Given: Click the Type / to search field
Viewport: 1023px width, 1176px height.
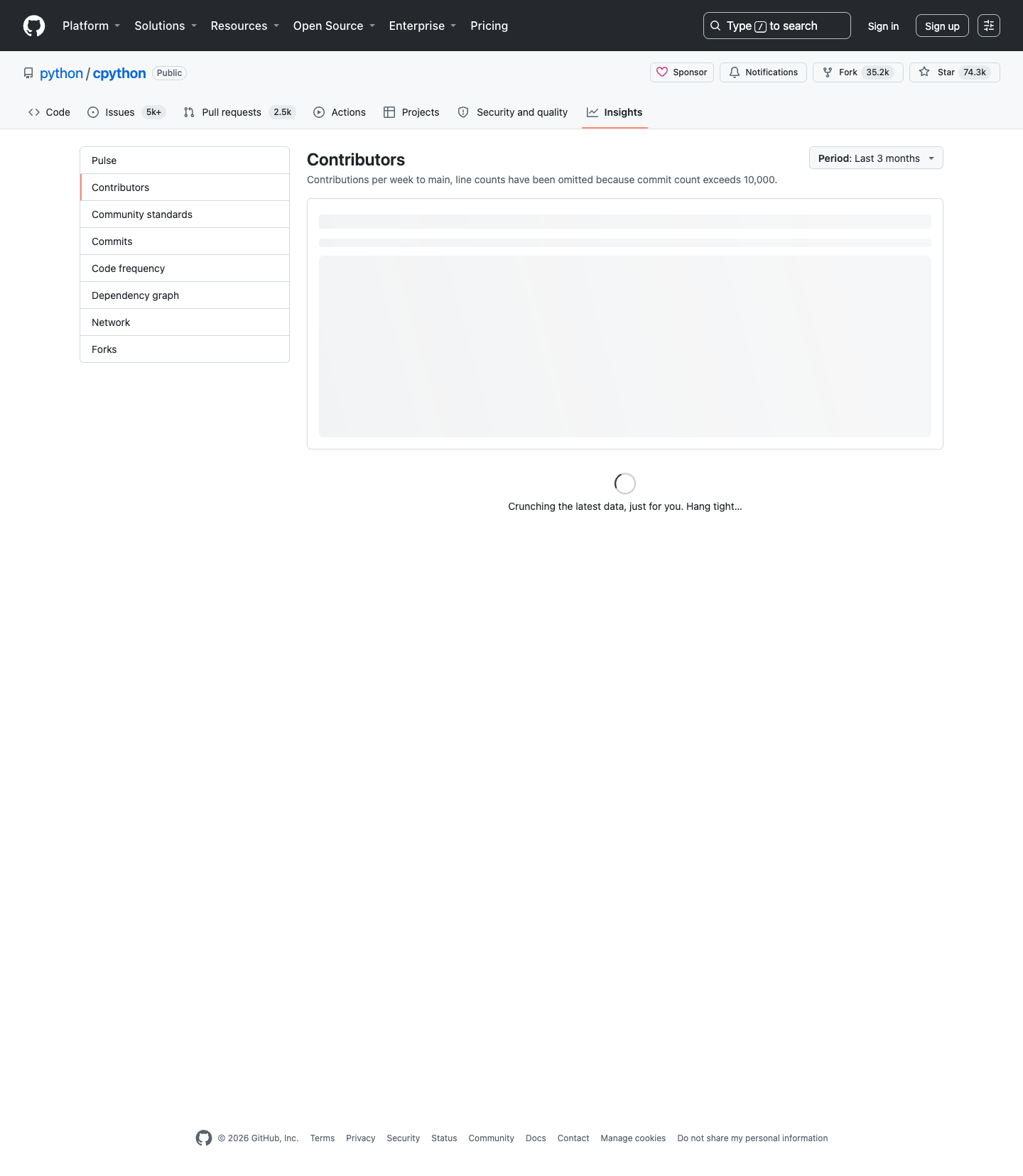Looking at the screenshot, I should (777, 26).
